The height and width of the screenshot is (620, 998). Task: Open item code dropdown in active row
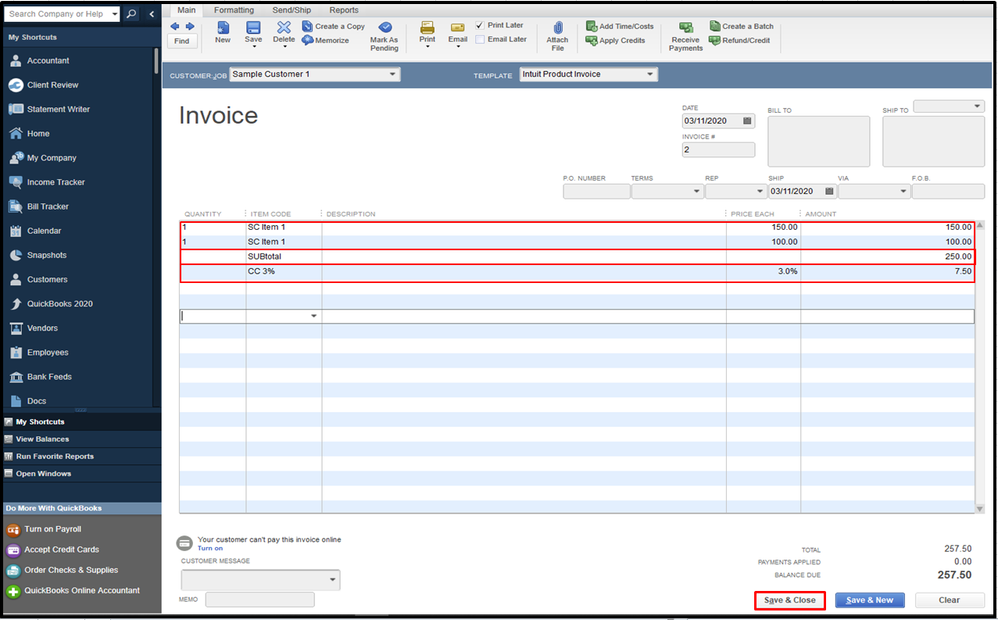[x=314, y=316]
